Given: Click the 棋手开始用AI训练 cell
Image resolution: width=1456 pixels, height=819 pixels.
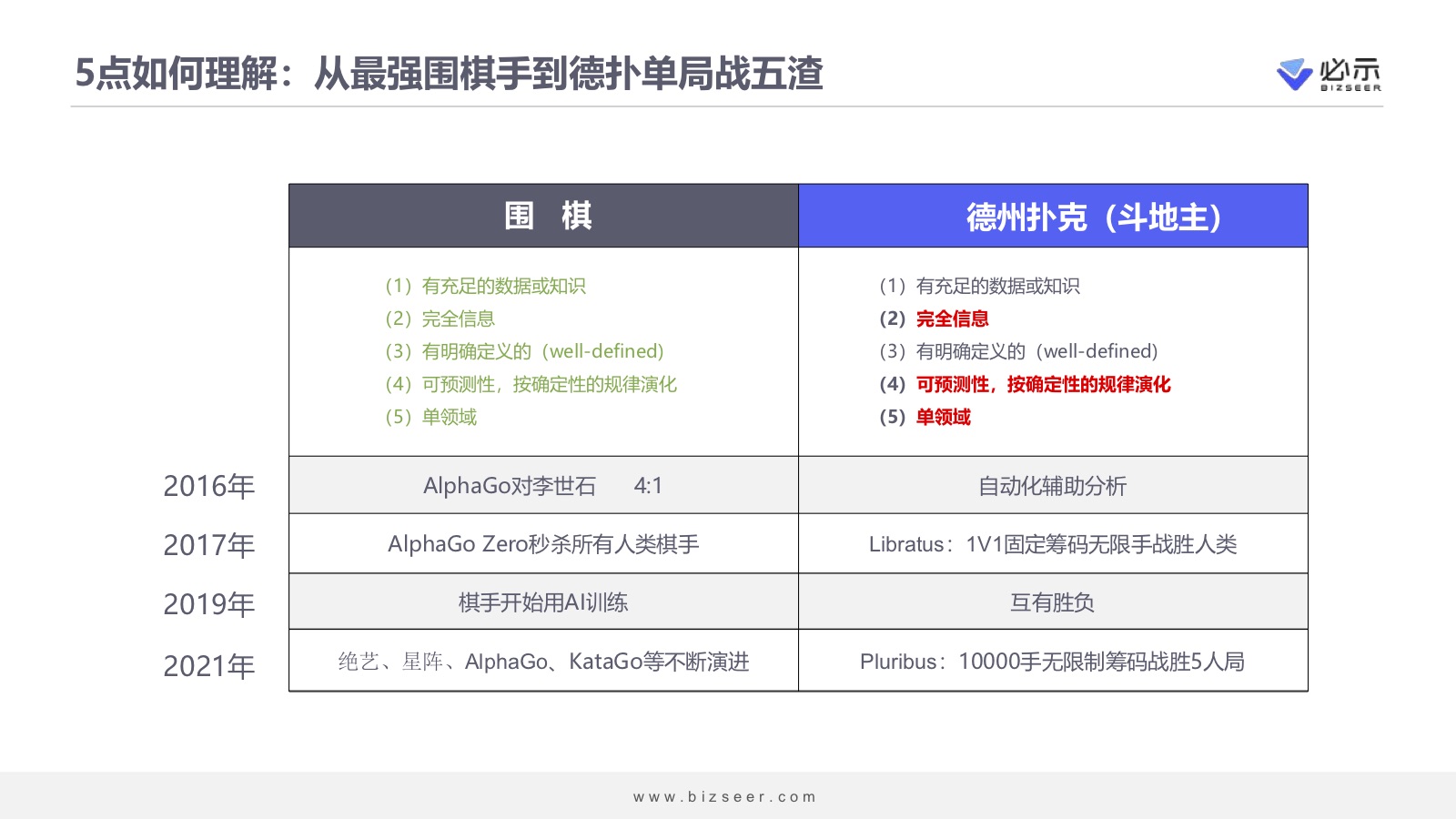Looking at the screenshot, I should (x=543, y=602).
